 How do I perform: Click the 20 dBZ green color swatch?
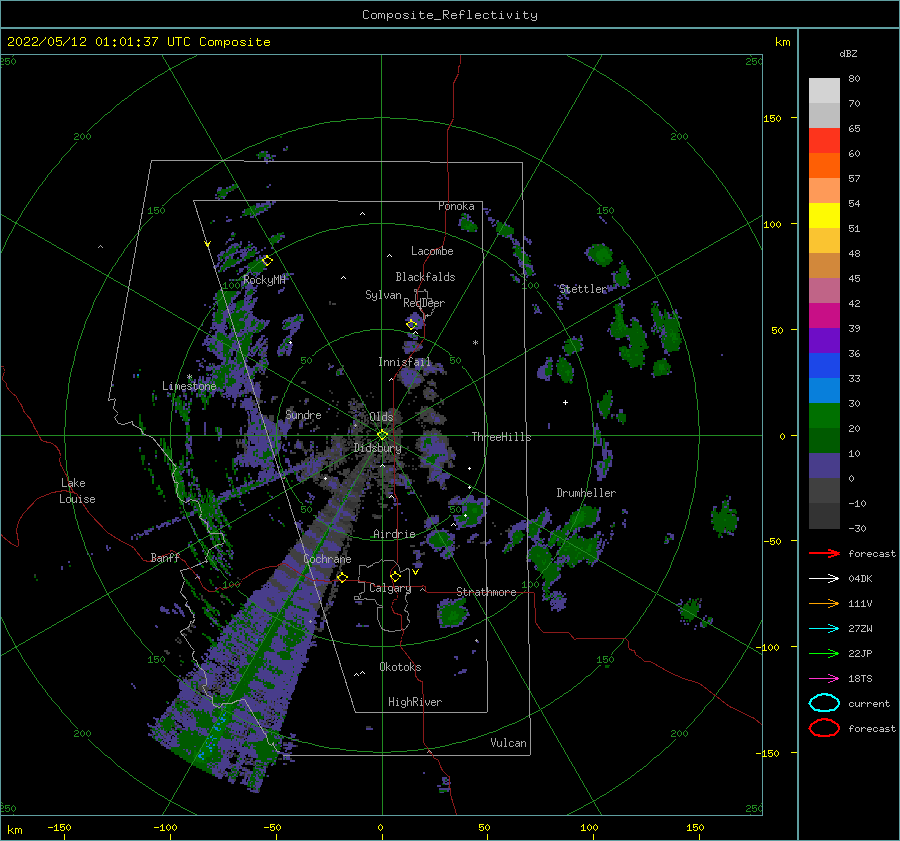(x=824, y=416)
